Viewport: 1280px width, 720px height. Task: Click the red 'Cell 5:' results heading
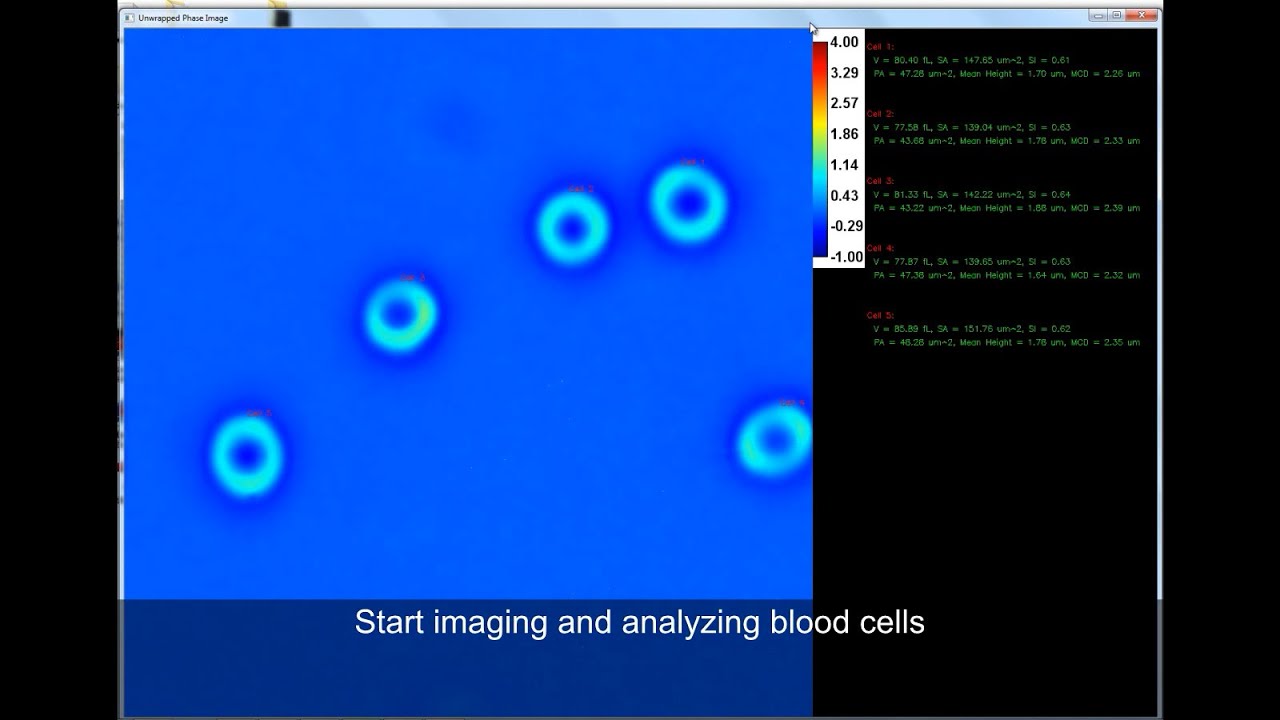[880, 315]
